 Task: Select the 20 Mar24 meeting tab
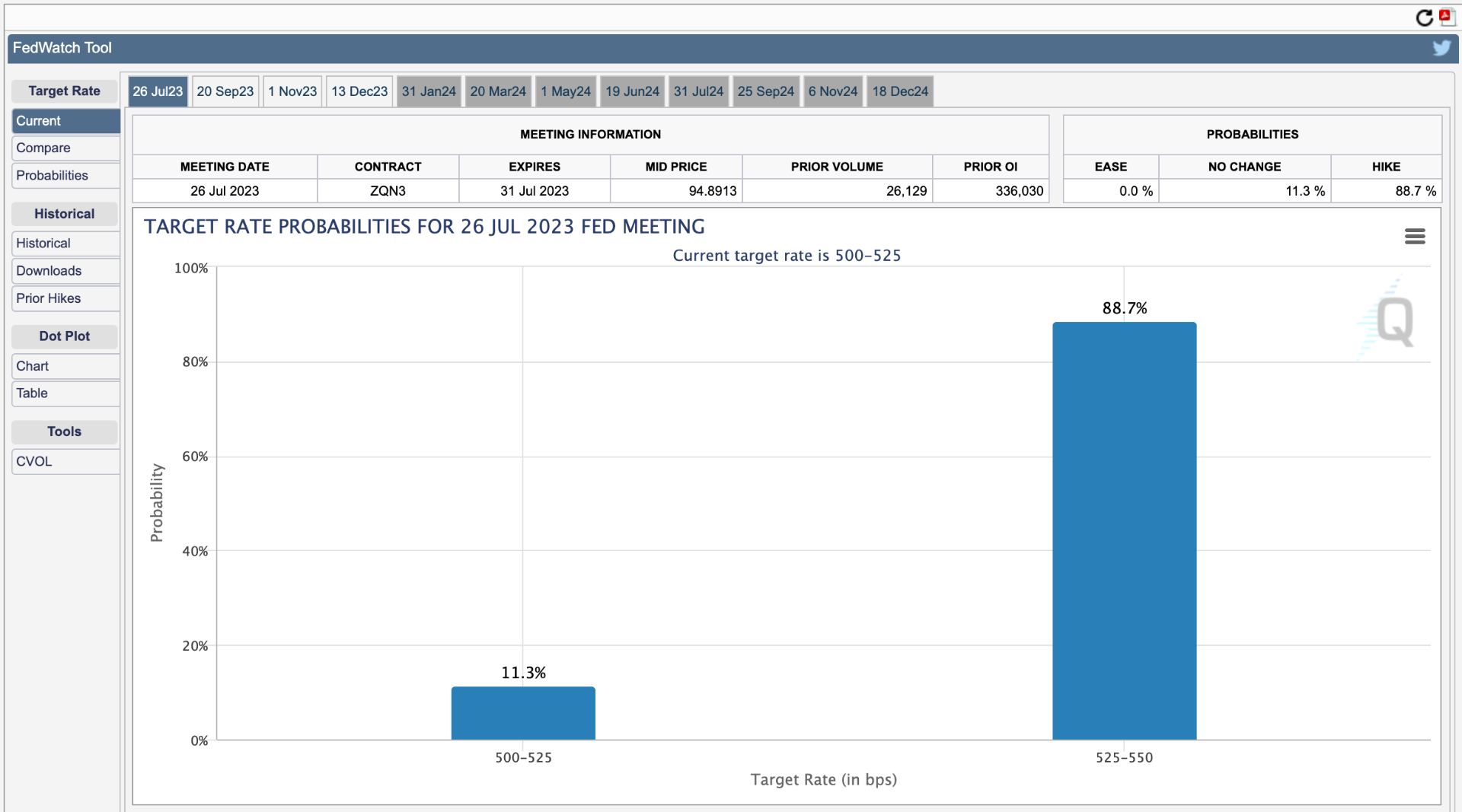coord(498,91)
